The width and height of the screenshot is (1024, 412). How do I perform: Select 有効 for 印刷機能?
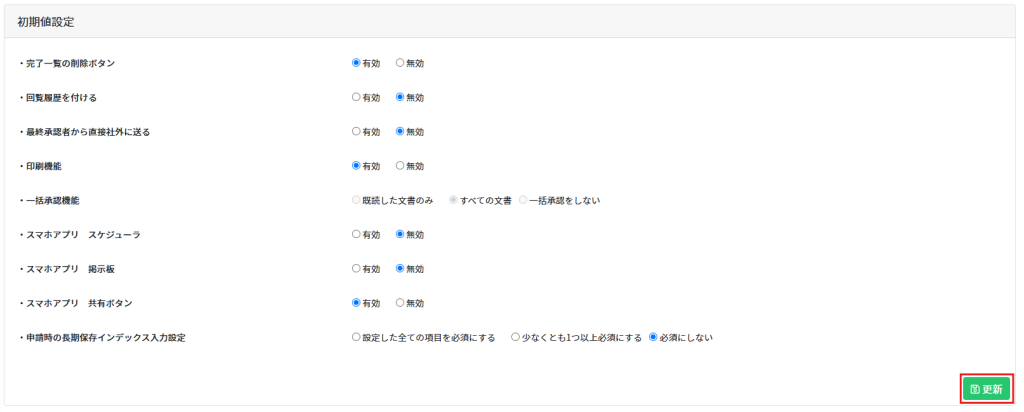pyautogui.click(x=356, y=166)
